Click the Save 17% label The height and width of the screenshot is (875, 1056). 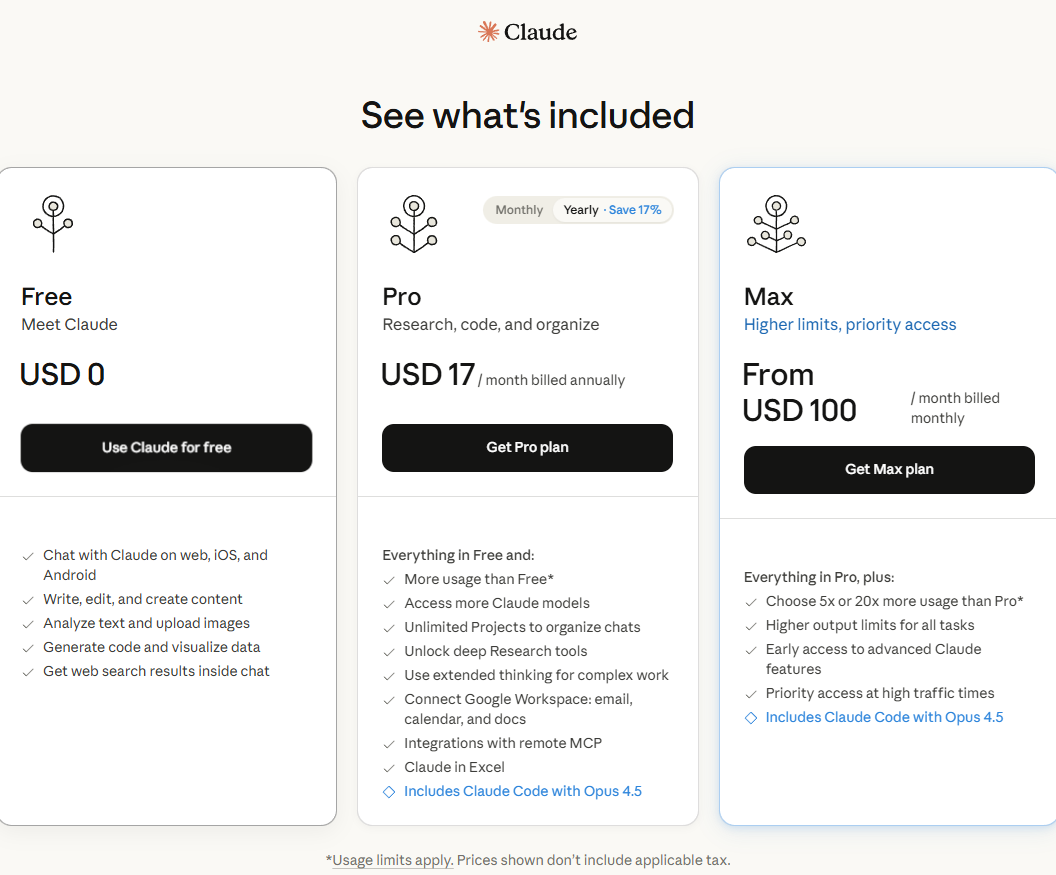tap(635, 210)
